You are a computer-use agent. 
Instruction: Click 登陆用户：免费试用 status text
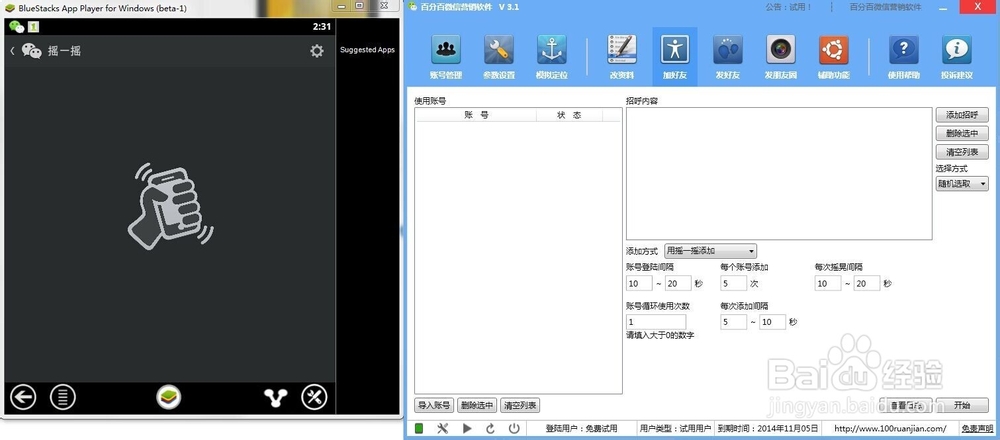click(x=582, y=429)
